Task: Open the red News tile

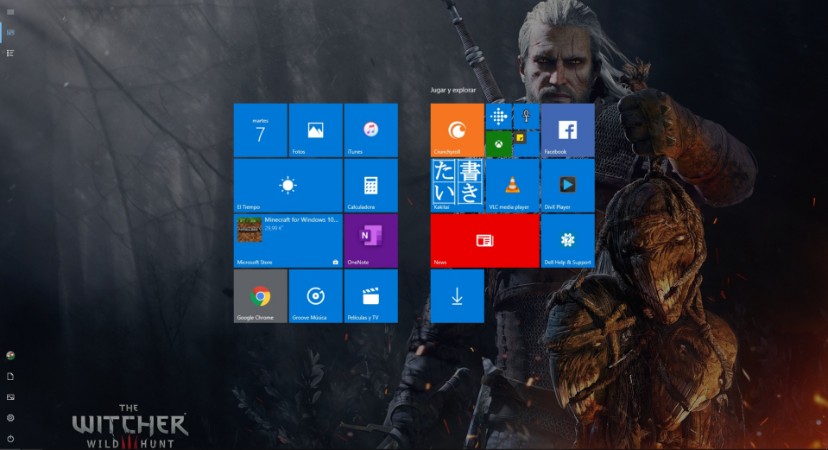Action: [485, 241]
